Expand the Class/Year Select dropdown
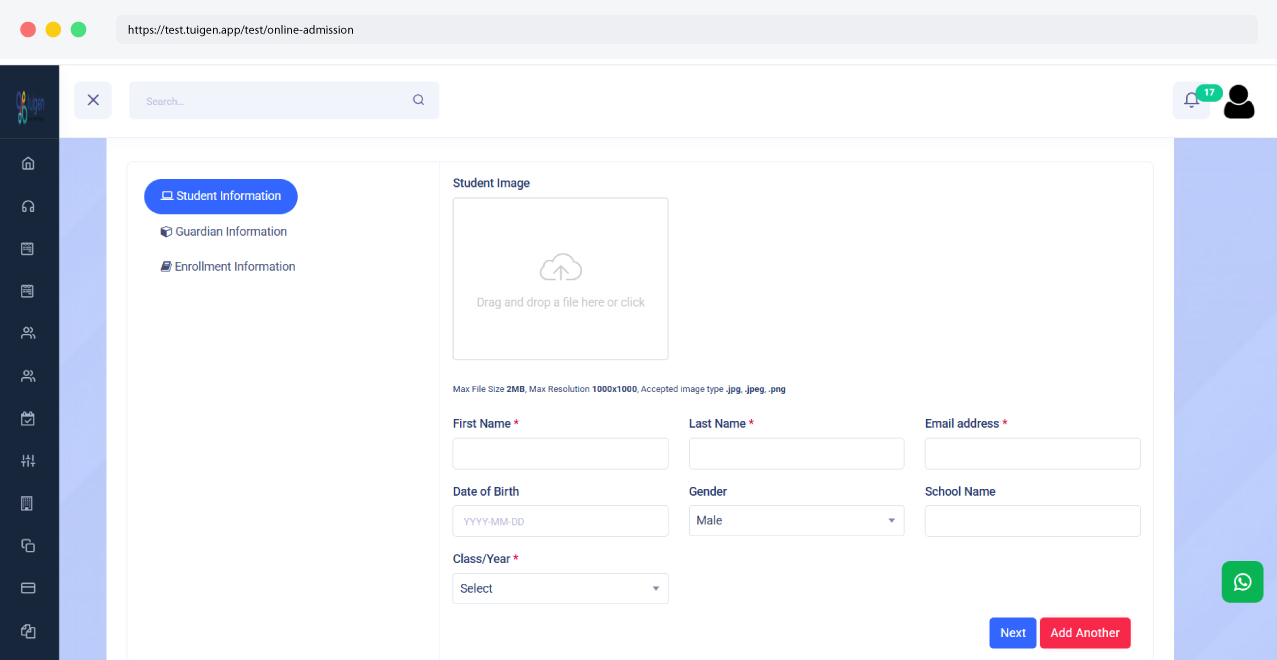Viewport: 1277px width, 660px height. 560,589
